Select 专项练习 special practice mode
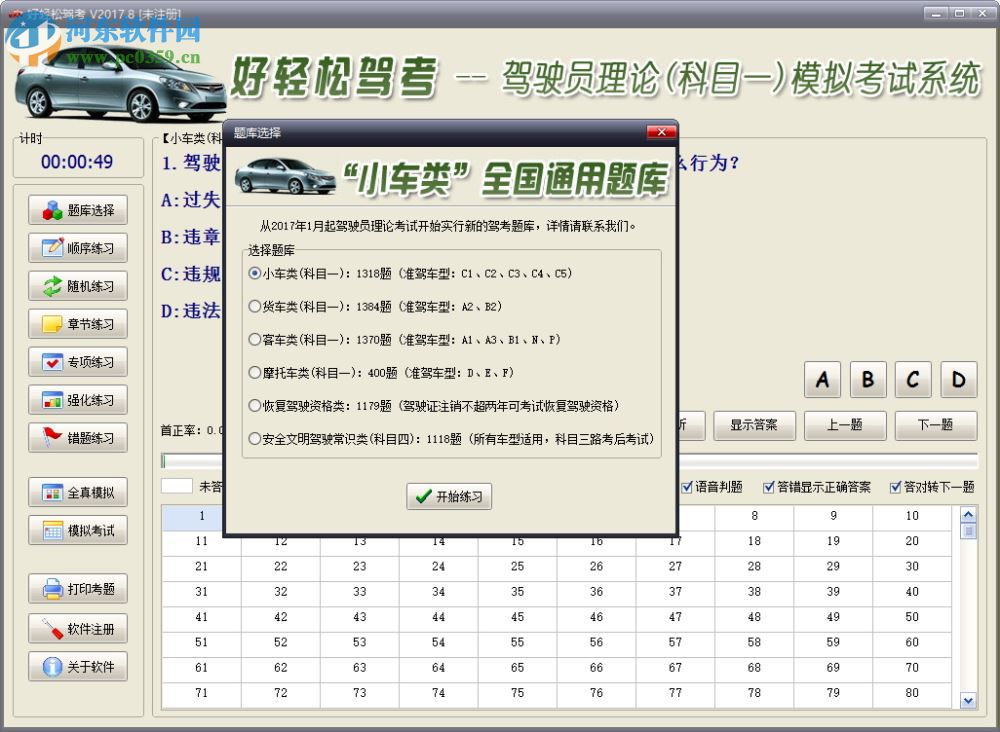1000x732 pixels. [77, 362]
